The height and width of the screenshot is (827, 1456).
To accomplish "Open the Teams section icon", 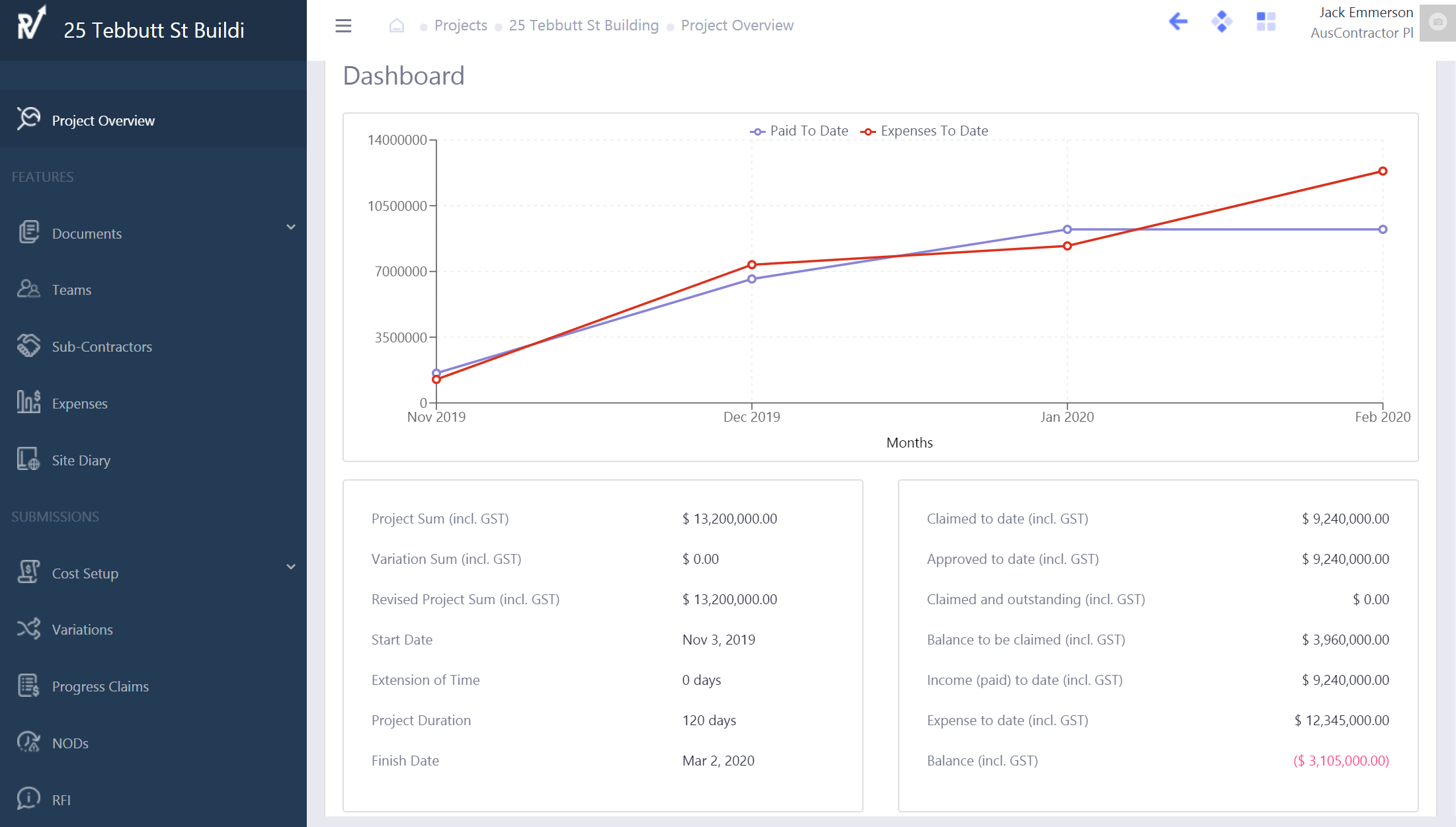I will (28, 289).
